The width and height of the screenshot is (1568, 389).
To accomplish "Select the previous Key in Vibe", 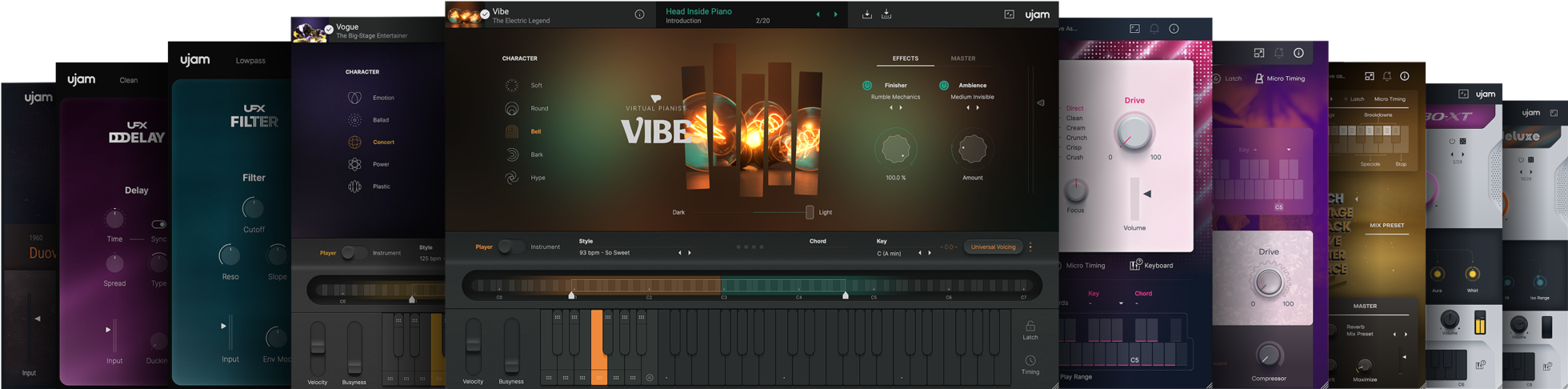I will click(x=919, y=253).
